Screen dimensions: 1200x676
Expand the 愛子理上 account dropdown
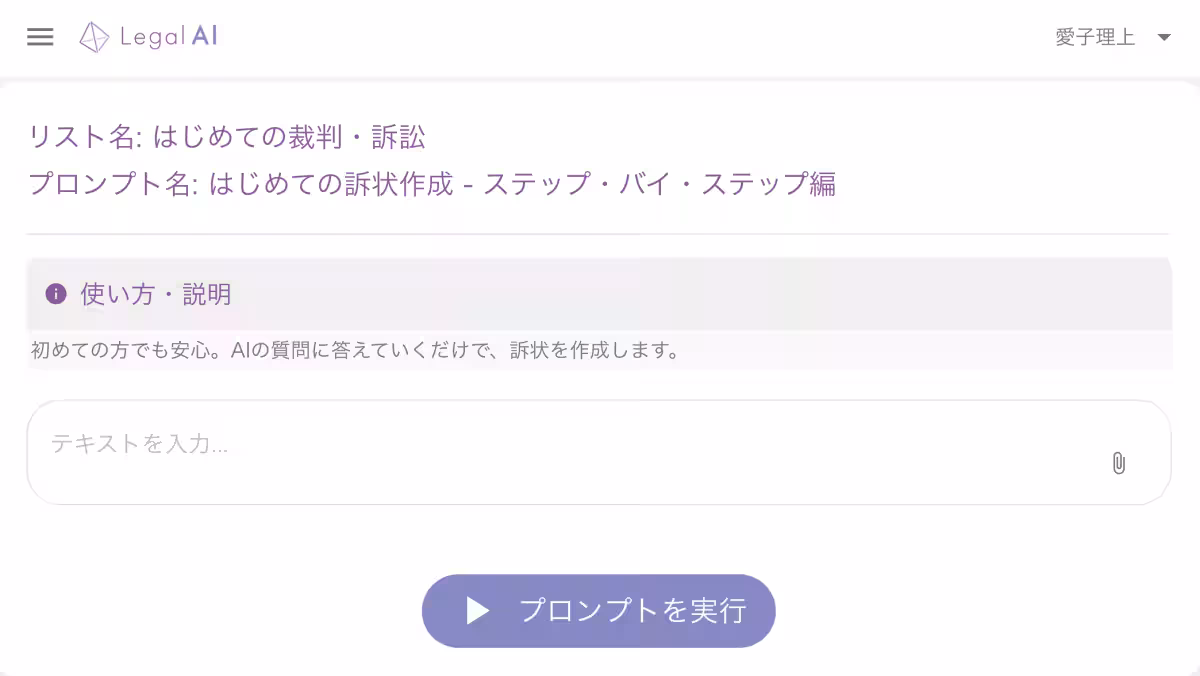pos(1097,36)
